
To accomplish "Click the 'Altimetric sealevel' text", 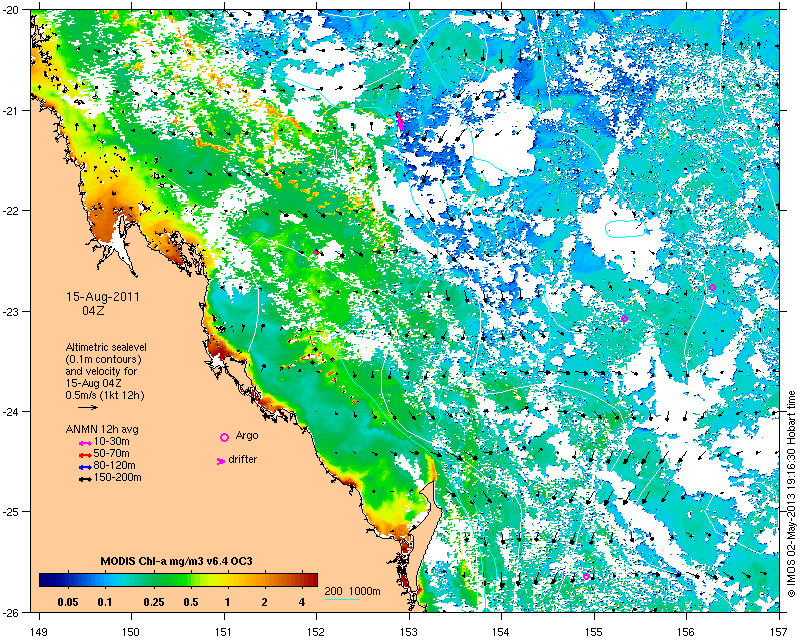I will pyautogui.click(x=106, y=347).
